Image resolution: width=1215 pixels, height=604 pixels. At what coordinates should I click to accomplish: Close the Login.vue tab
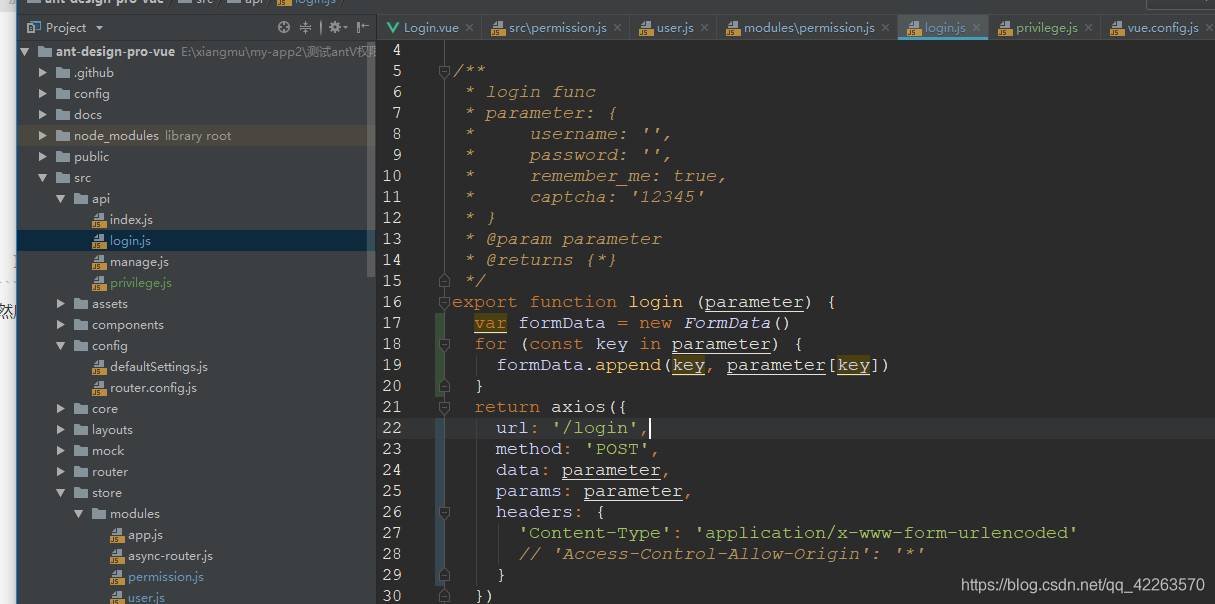[470, 28]
